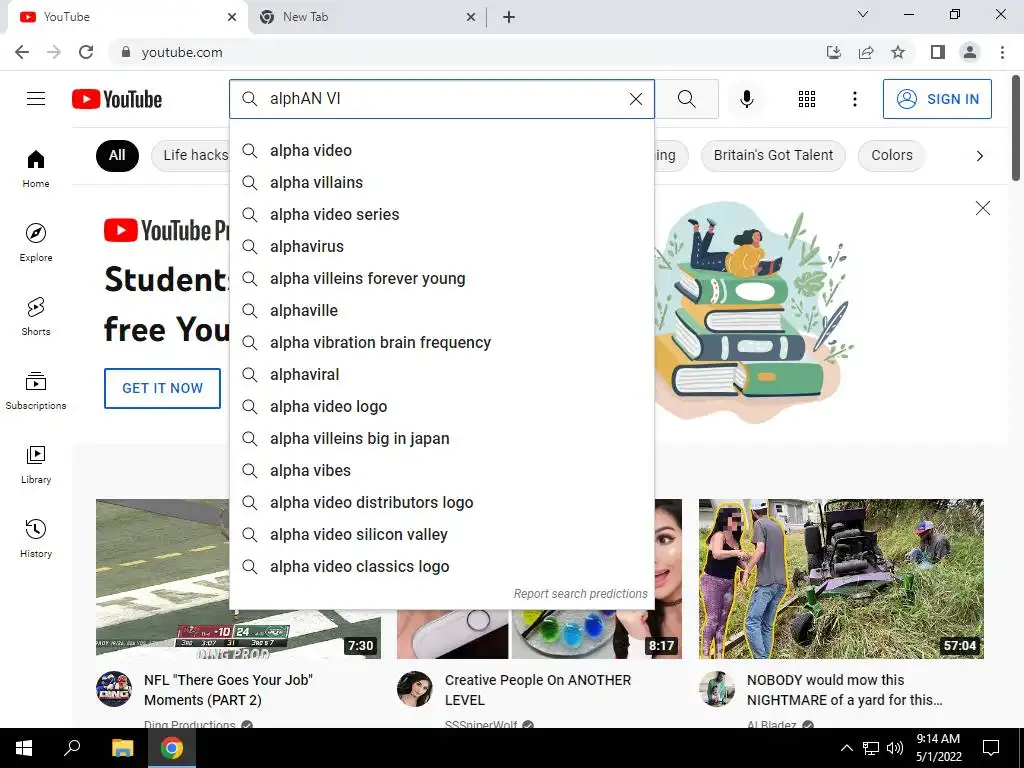
Task: Choose suggestion "alpha video silicon valley"
Action: pos(442,534)
